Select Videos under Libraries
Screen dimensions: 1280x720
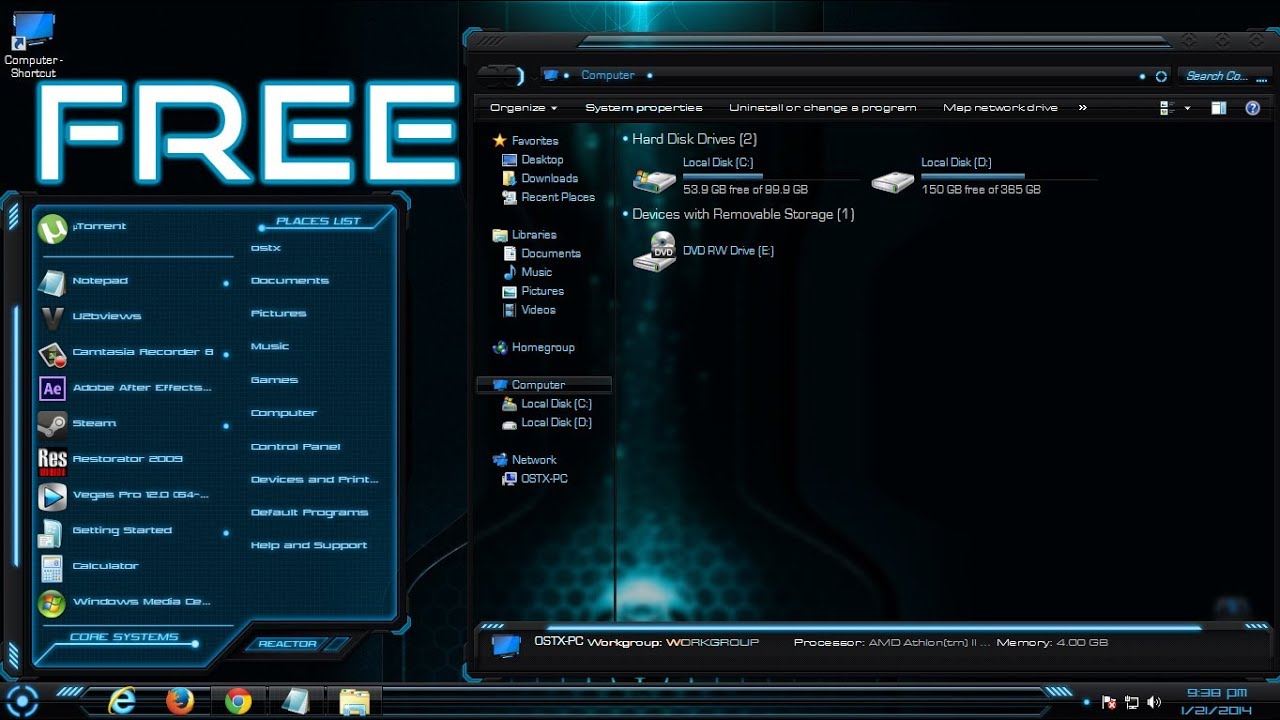(x=528, y=310)
